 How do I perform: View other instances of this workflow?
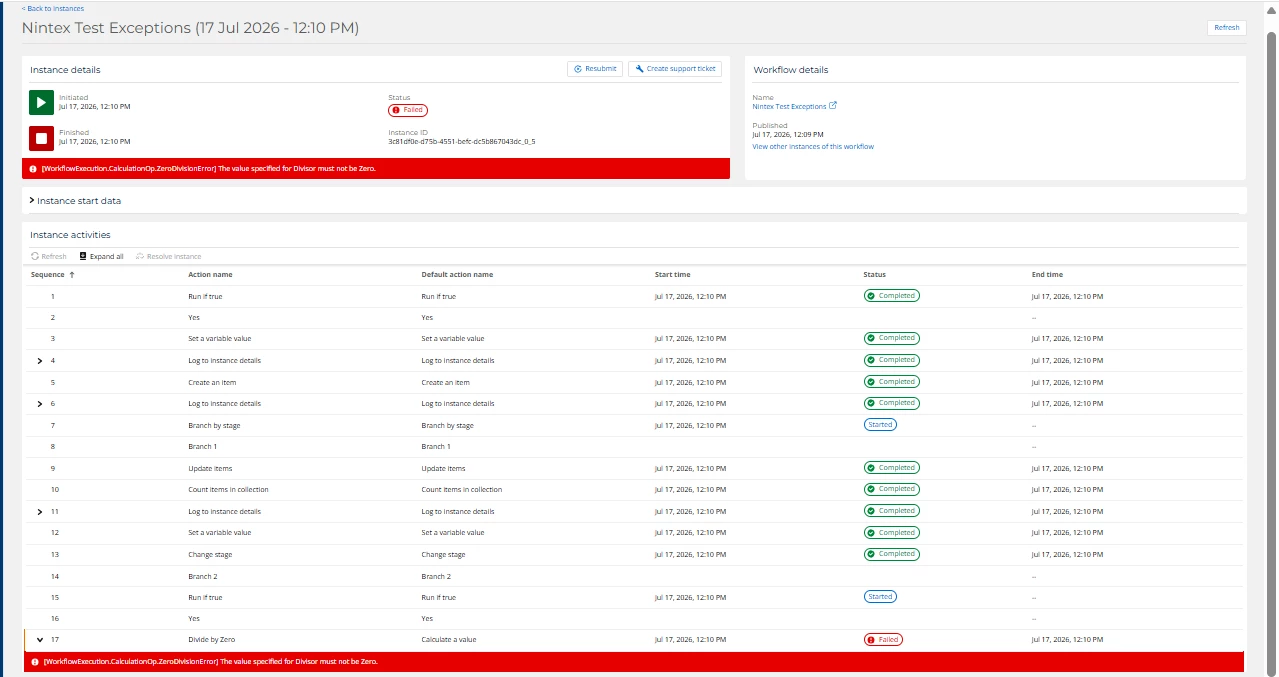point(813,147)
